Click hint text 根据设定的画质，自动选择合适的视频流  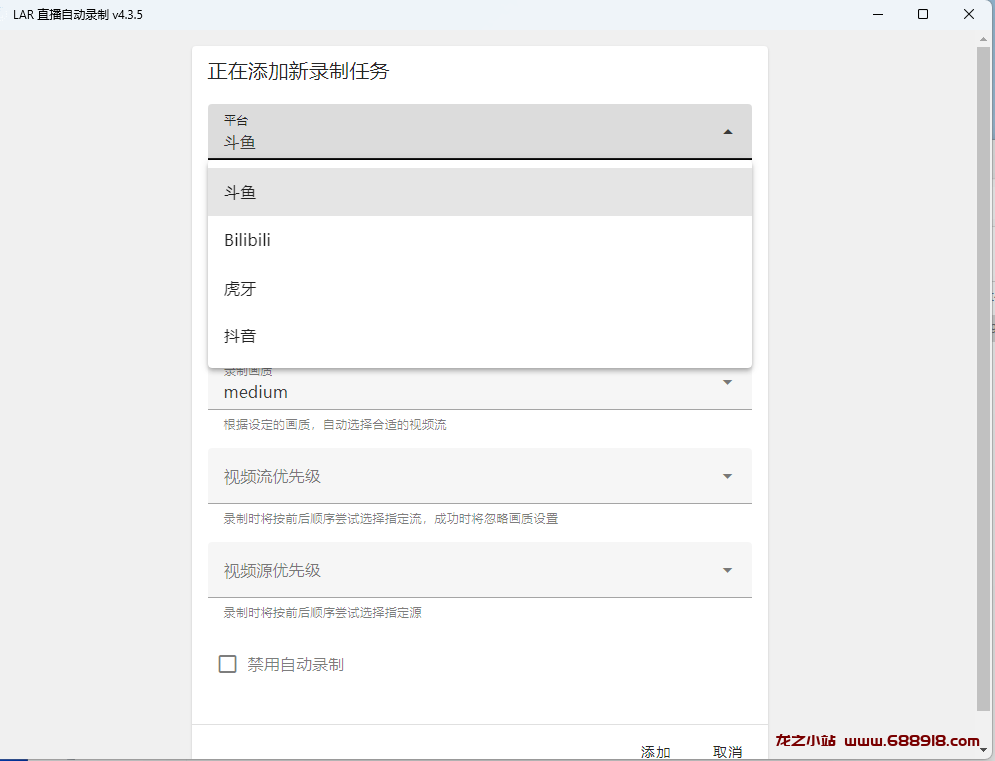coord(335,425)
